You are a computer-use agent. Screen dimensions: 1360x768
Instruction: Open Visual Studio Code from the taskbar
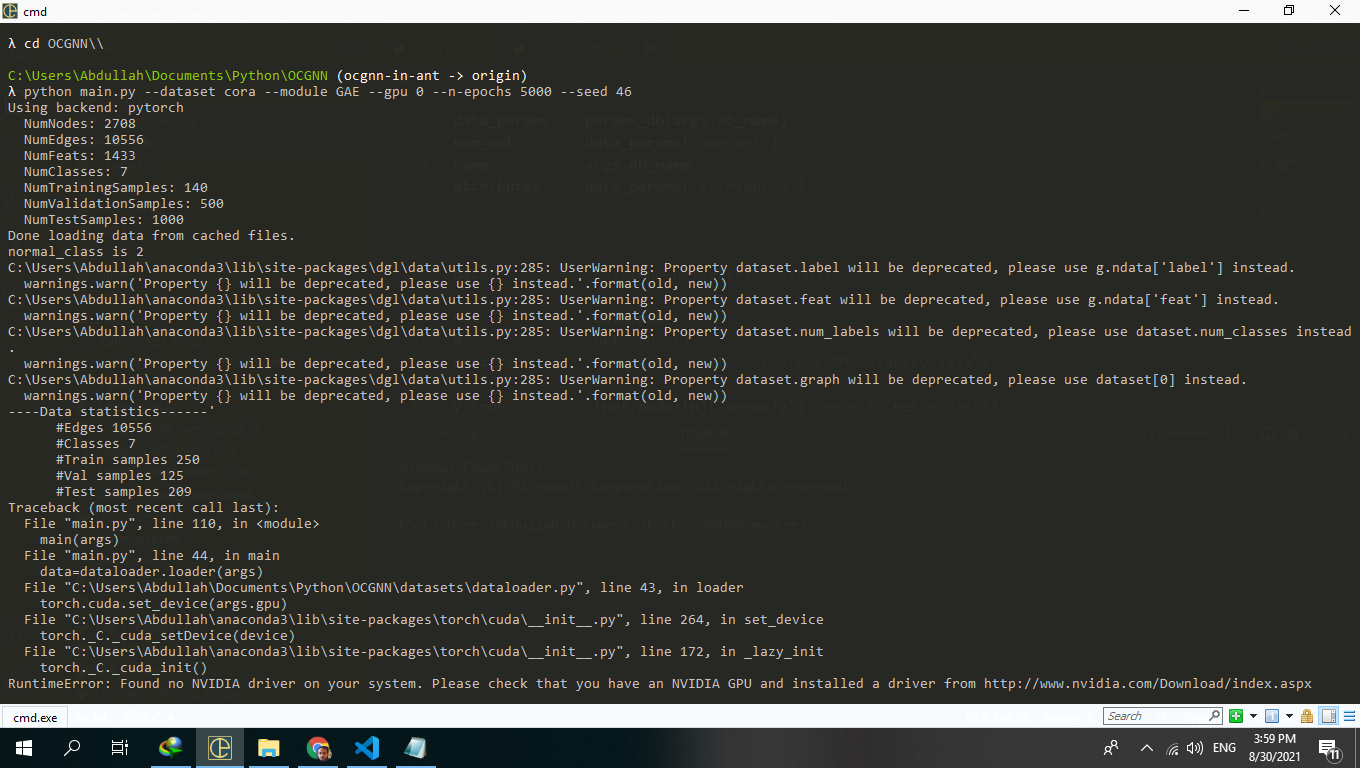(366, 747)
